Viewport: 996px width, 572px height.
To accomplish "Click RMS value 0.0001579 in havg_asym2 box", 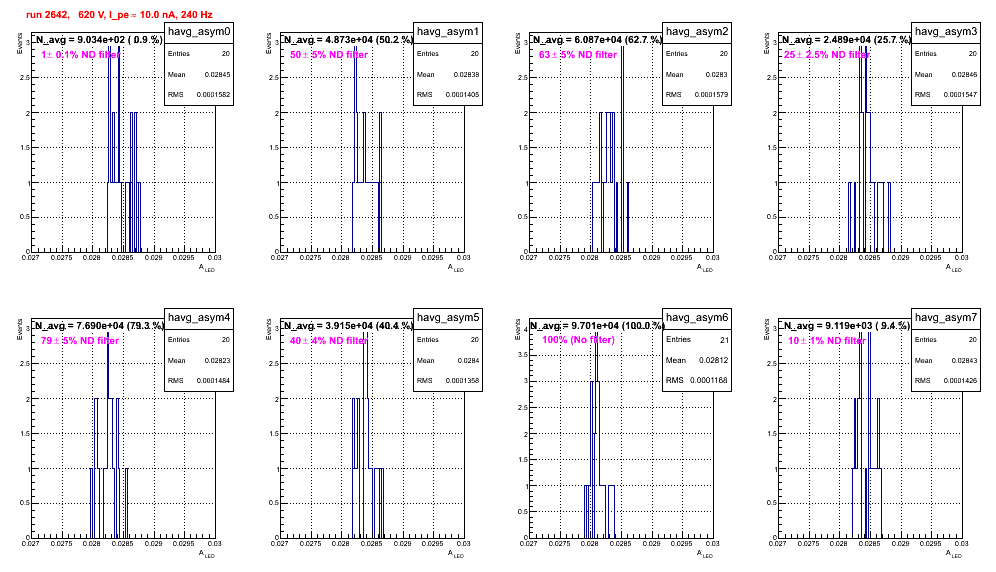I will click(711, 95).
